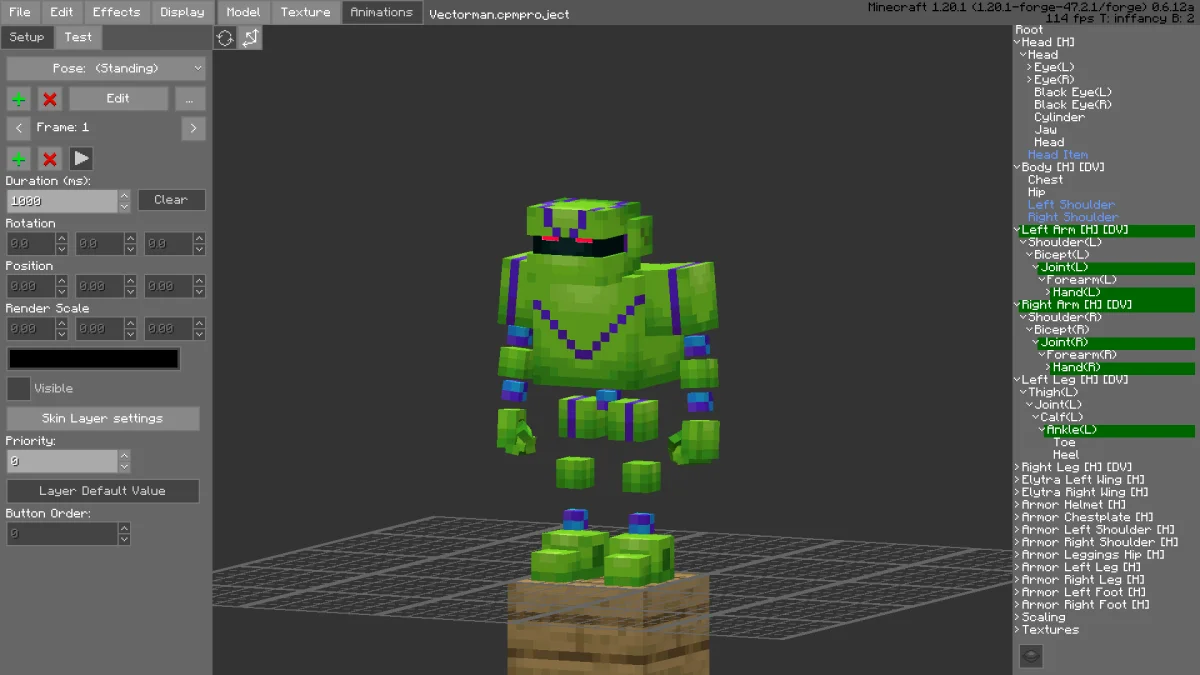
Task: Click the black color swatch bar
Action: coord(94,358)
